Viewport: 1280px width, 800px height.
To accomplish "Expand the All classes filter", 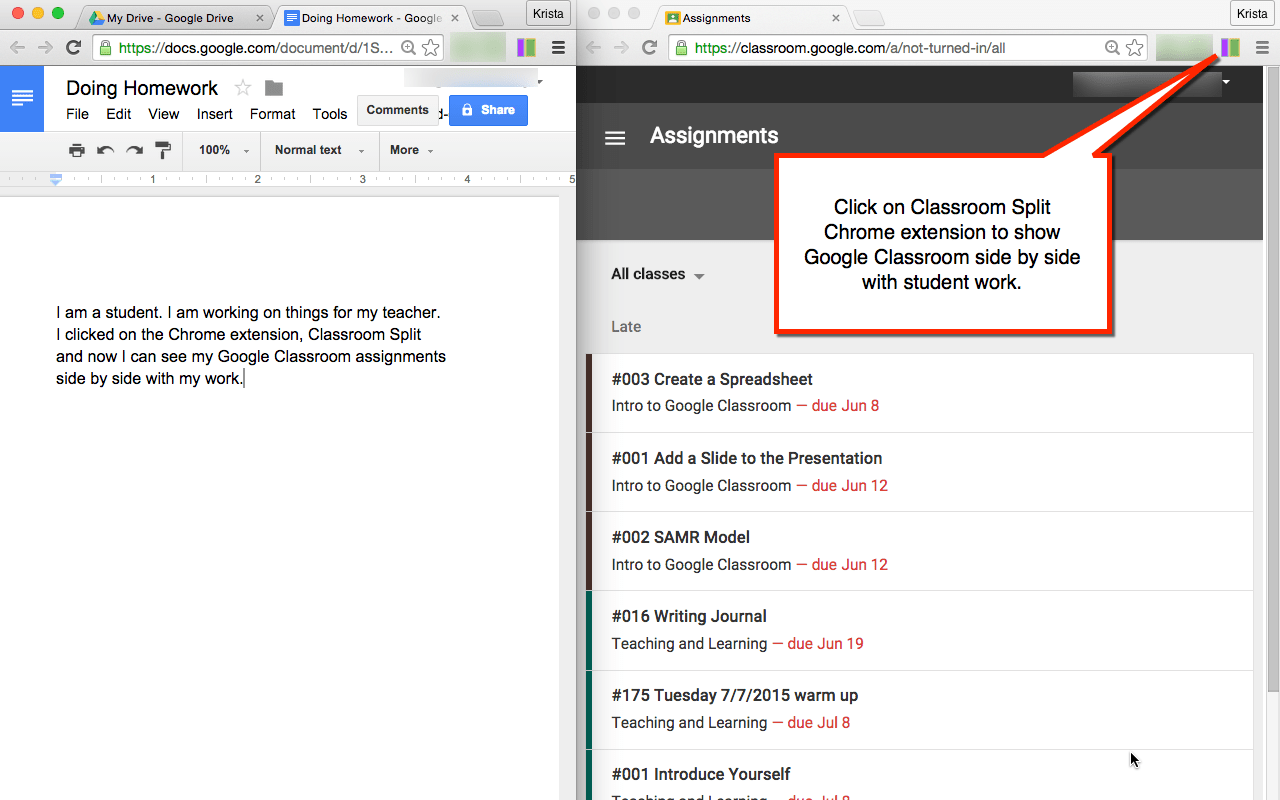I will point(657,274).
